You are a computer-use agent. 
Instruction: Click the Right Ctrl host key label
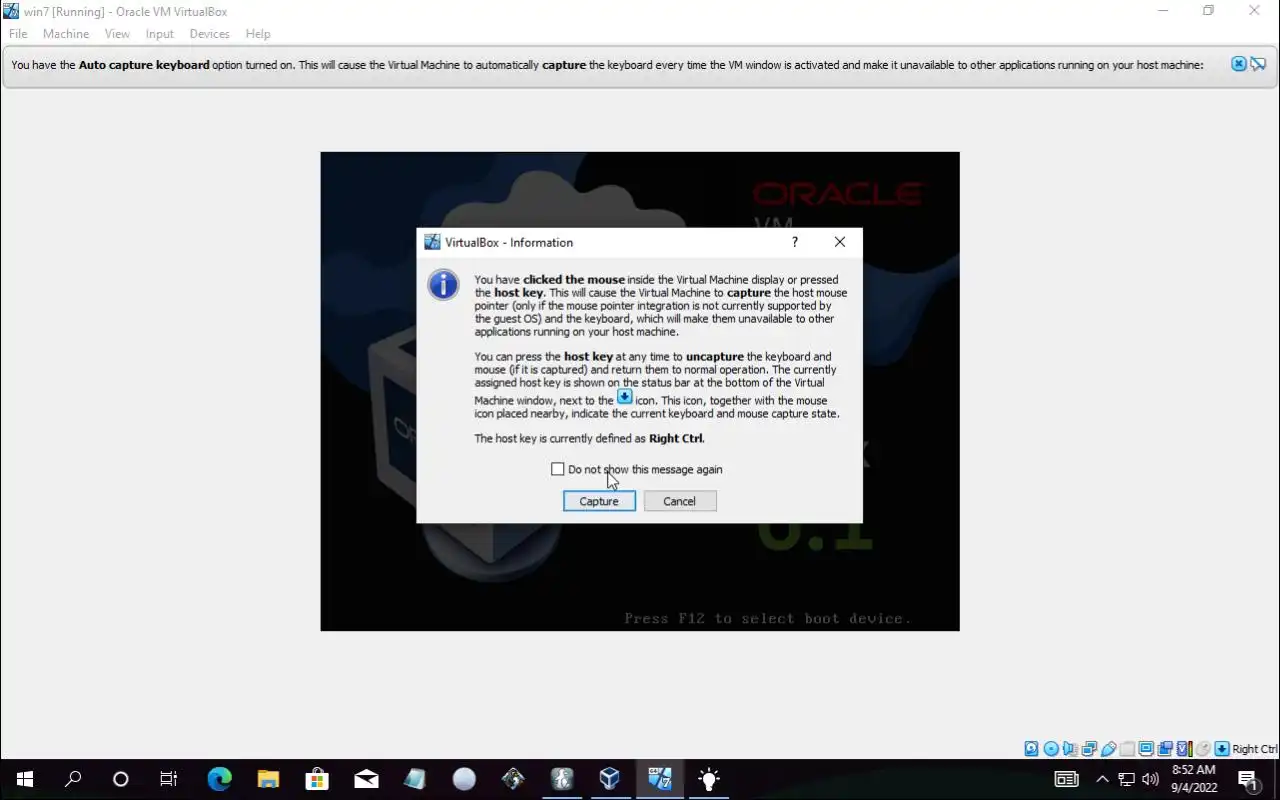(1255, 749)
